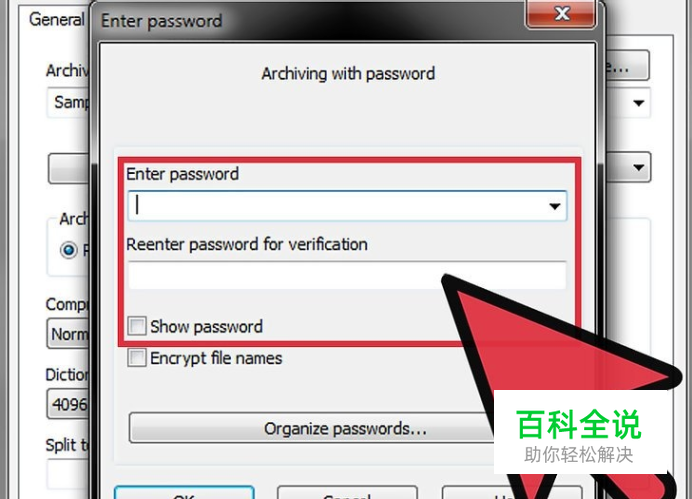Select the archive format radio button
The width and height of the screenshot is (692, 499).
coord(68,250)
